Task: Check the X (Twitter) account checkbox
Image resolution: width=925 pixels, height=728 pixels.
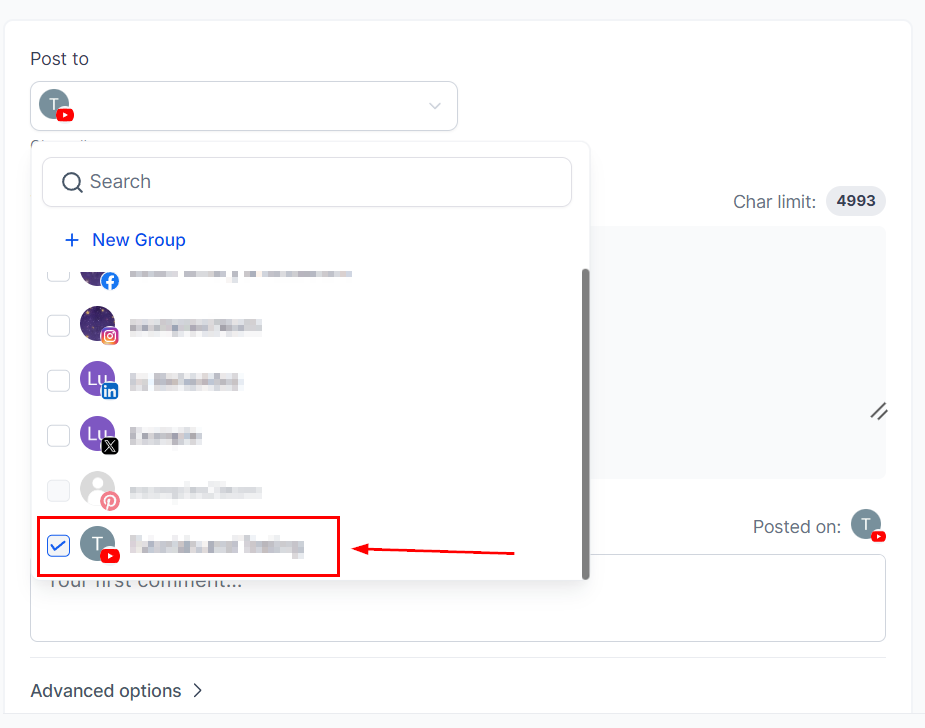Action: [59, 436]
